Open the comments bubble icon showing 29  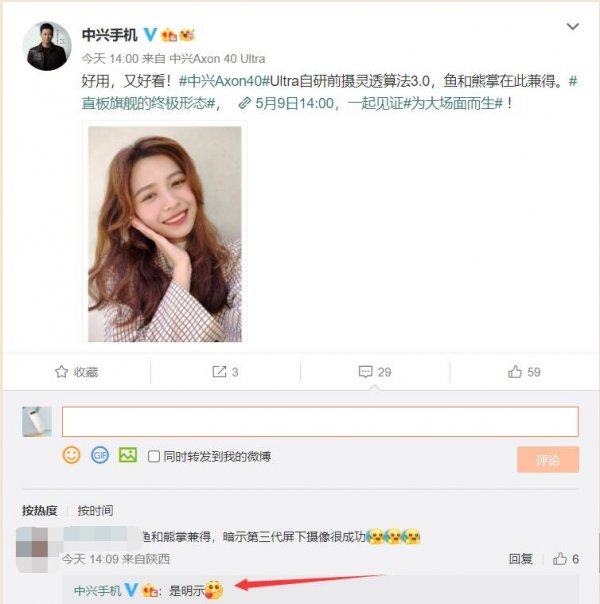[x=365, y=372]
